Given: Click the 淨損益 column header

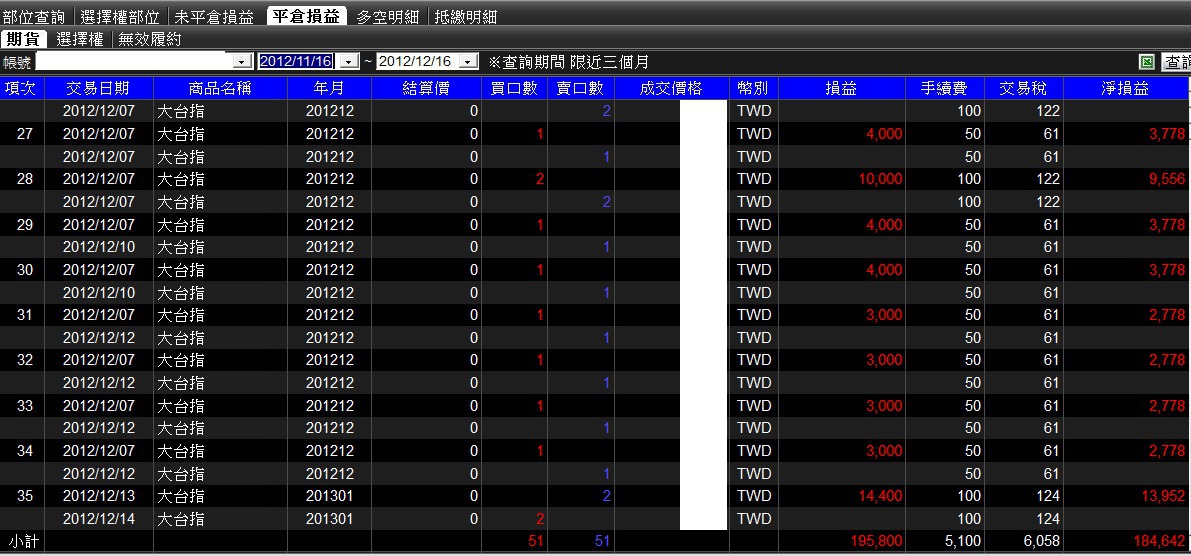Looking at the screenshot, I should [1126, 88].
